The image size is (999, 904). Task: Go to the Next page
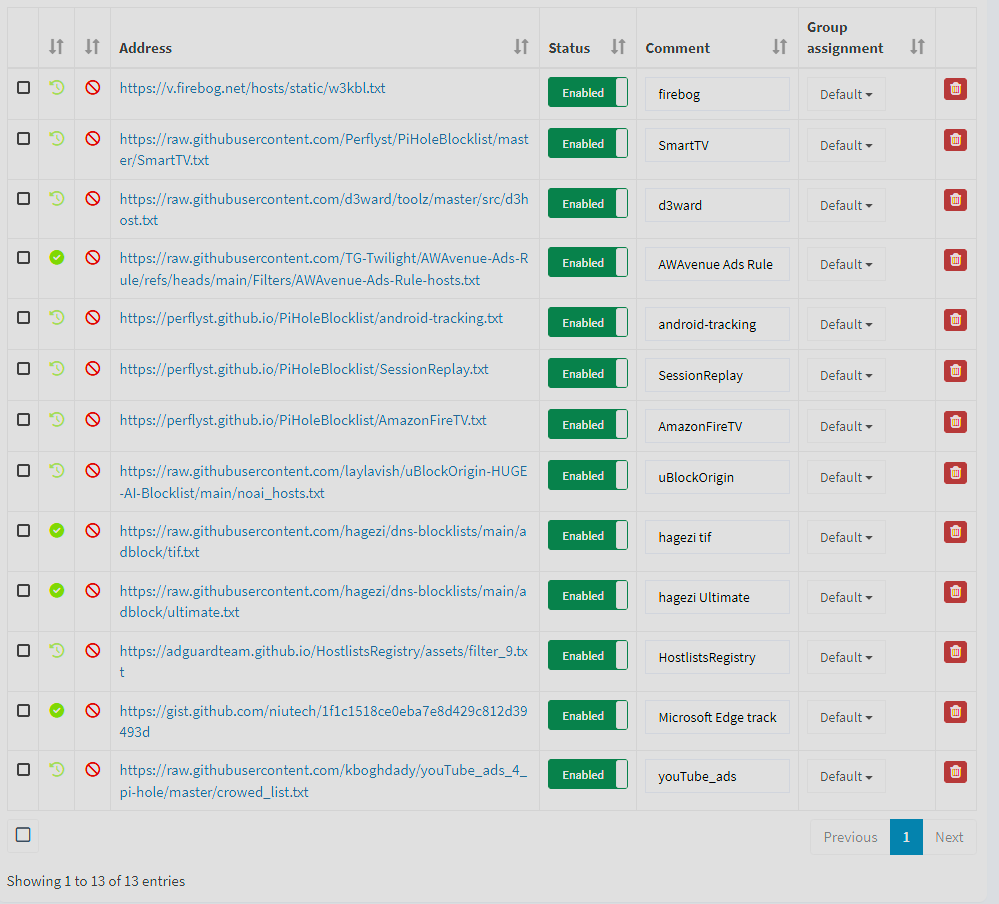(x=949, y=837)
